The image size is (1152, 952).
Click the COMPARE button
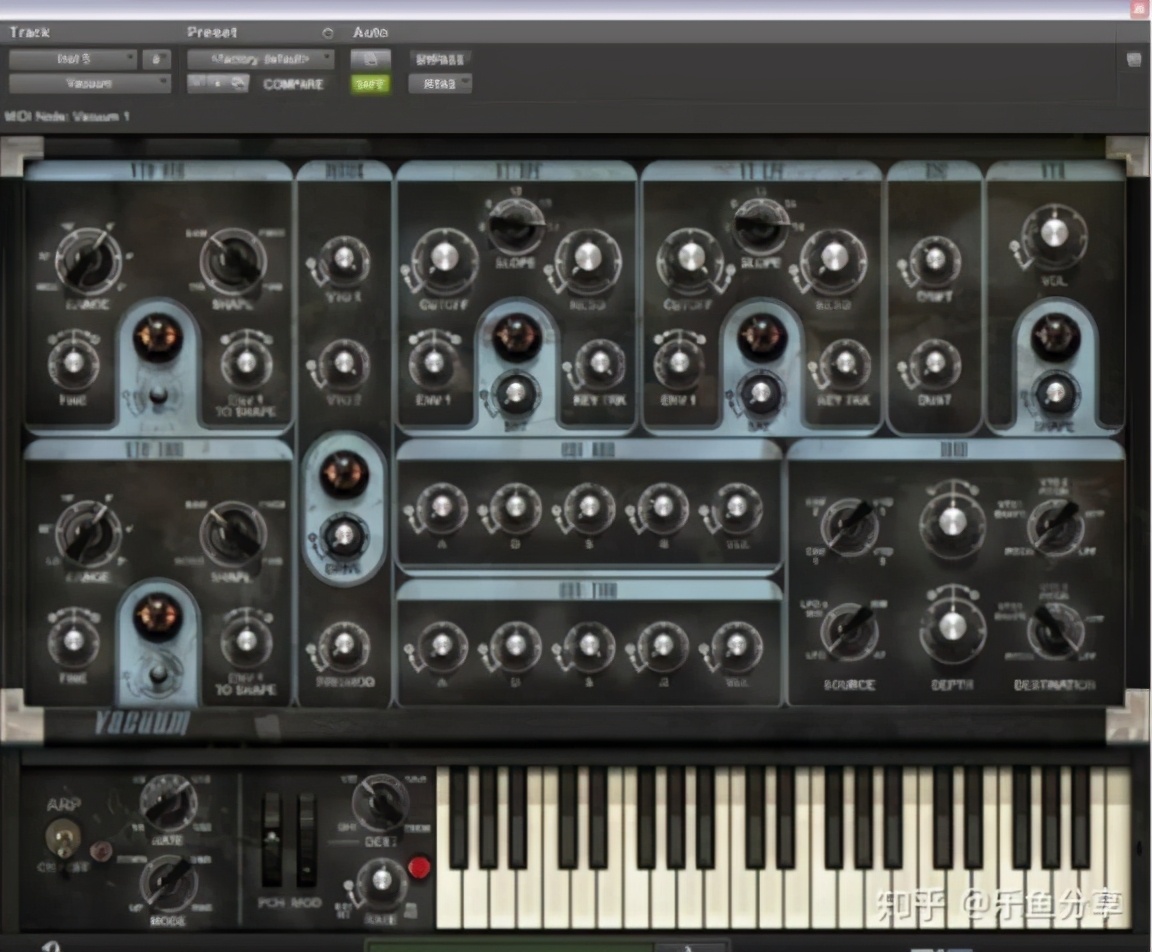293,84
